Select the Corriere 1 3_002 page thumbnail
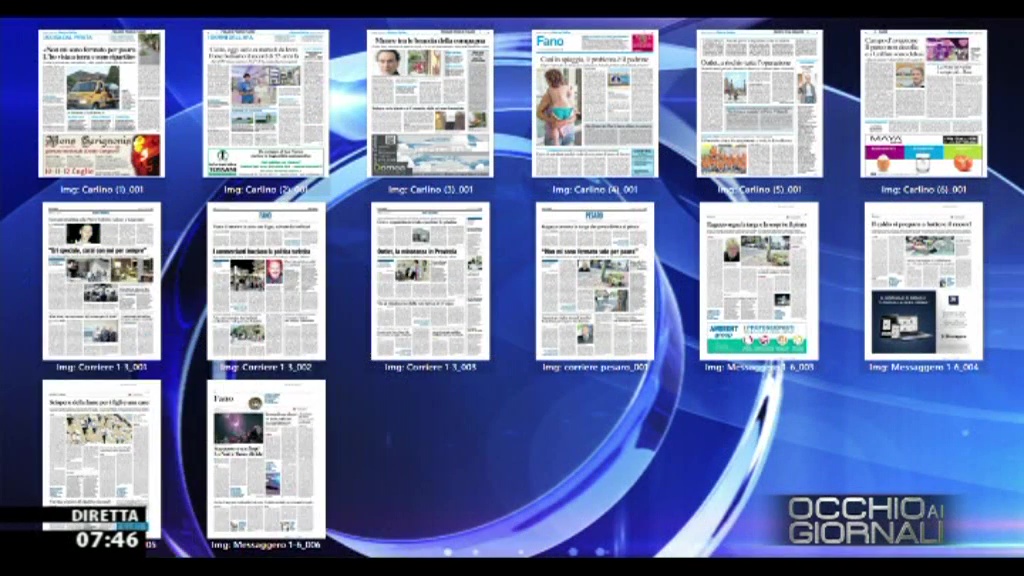Viewport: 1024px width, 576px height. [x=266, y=281]
